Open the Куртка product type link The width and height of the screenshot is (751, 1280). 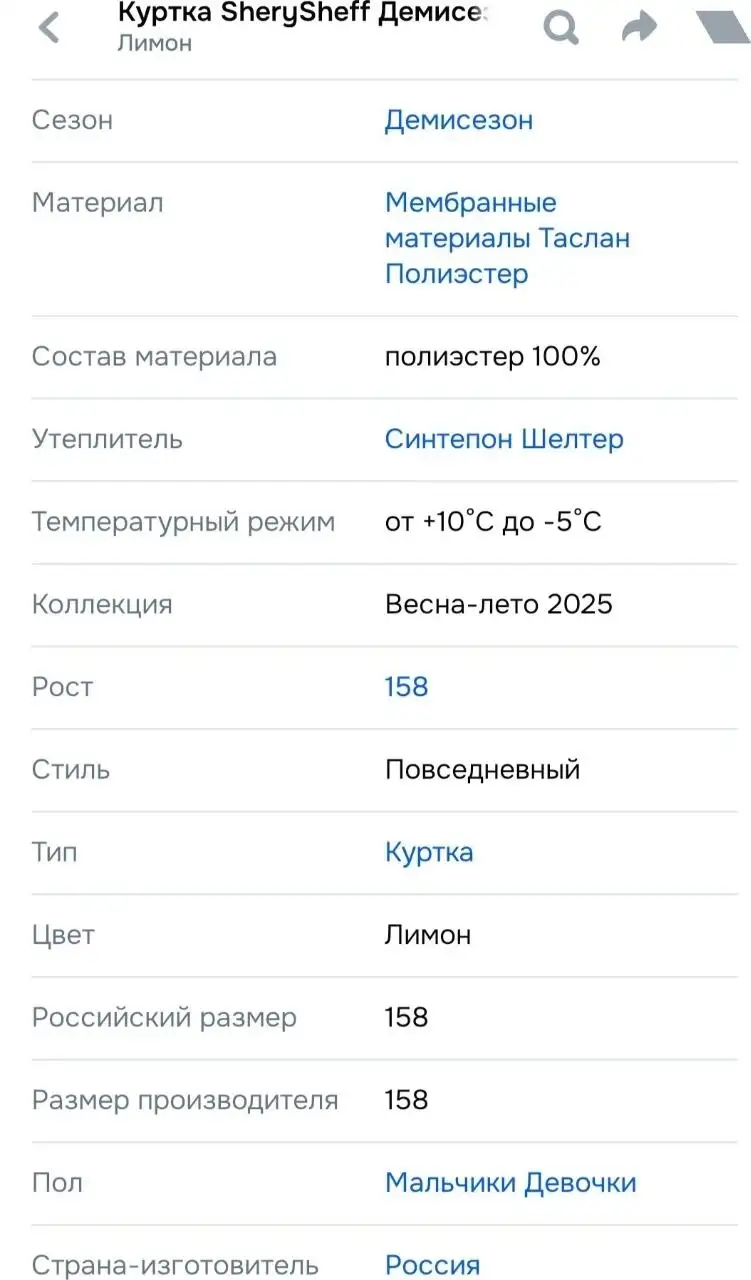point(429,852)
